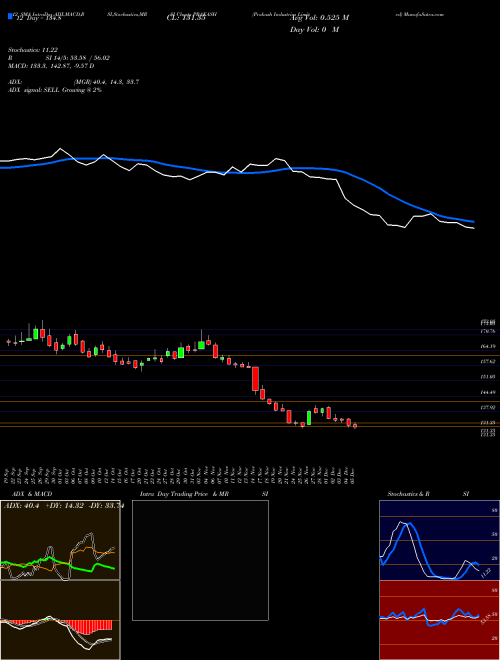Select the 'Day Vol: 0 M' value
Image resolution: width=500 pixels, height=660 pixels.
tap(314, 30)
